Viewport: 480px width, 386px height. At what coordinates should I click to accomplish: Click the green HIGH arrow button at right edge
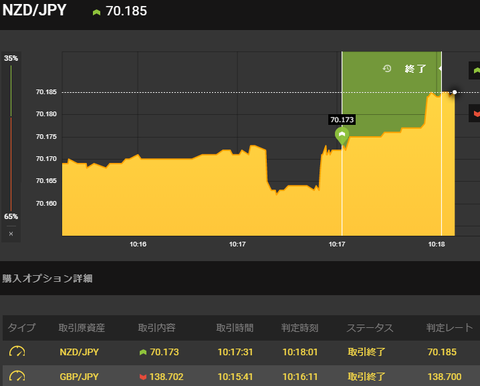pos(475,70)
